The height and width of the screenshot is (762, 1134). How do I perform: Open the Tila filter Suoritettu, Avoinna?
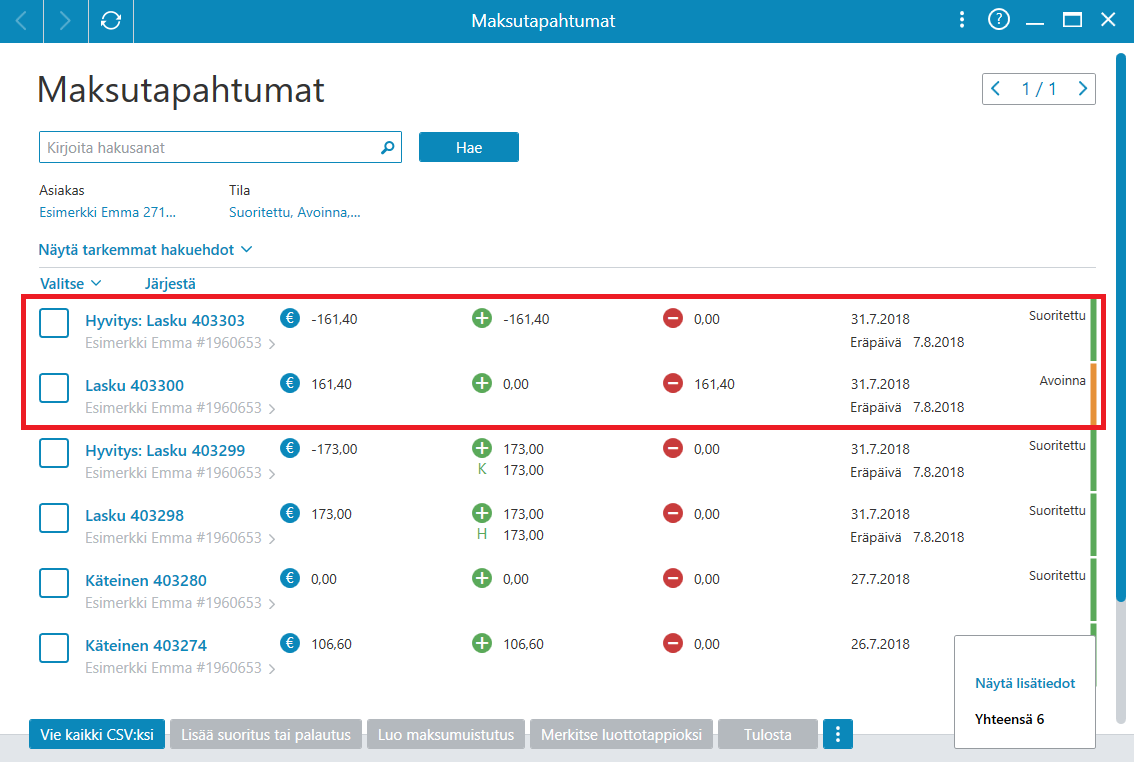tap(294, 213)
